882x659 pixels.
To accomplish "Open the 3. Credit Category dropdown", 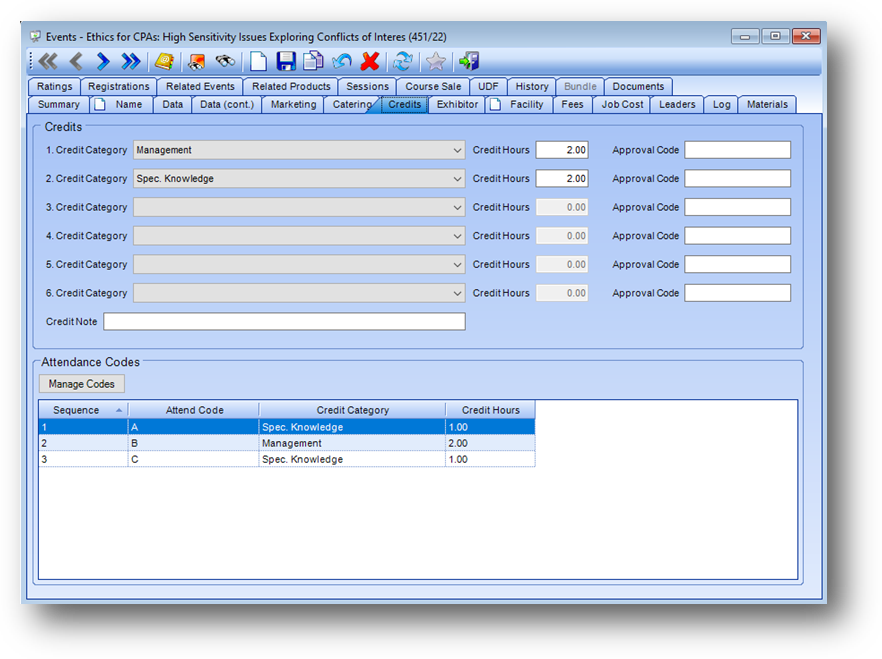I will (457, 207).
